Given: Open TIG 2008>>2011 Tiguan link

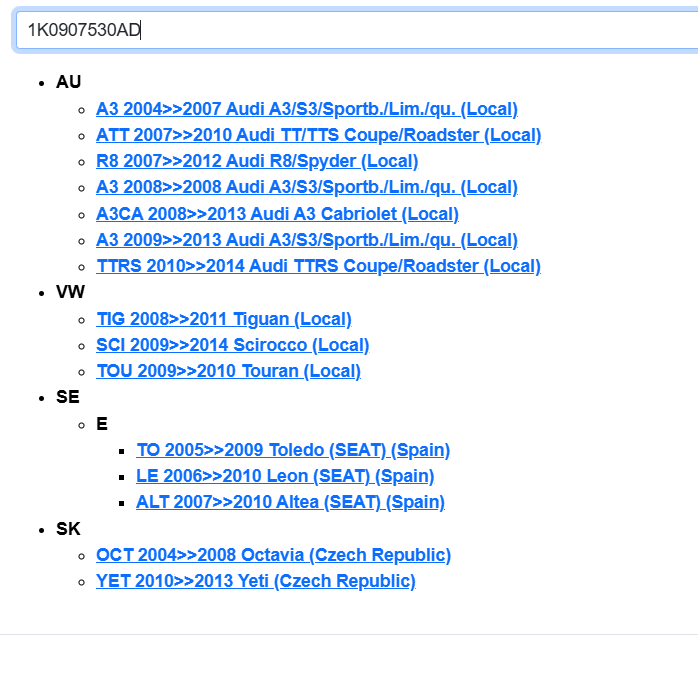Looking at the screenshot, I should click(x=223, y=319).
